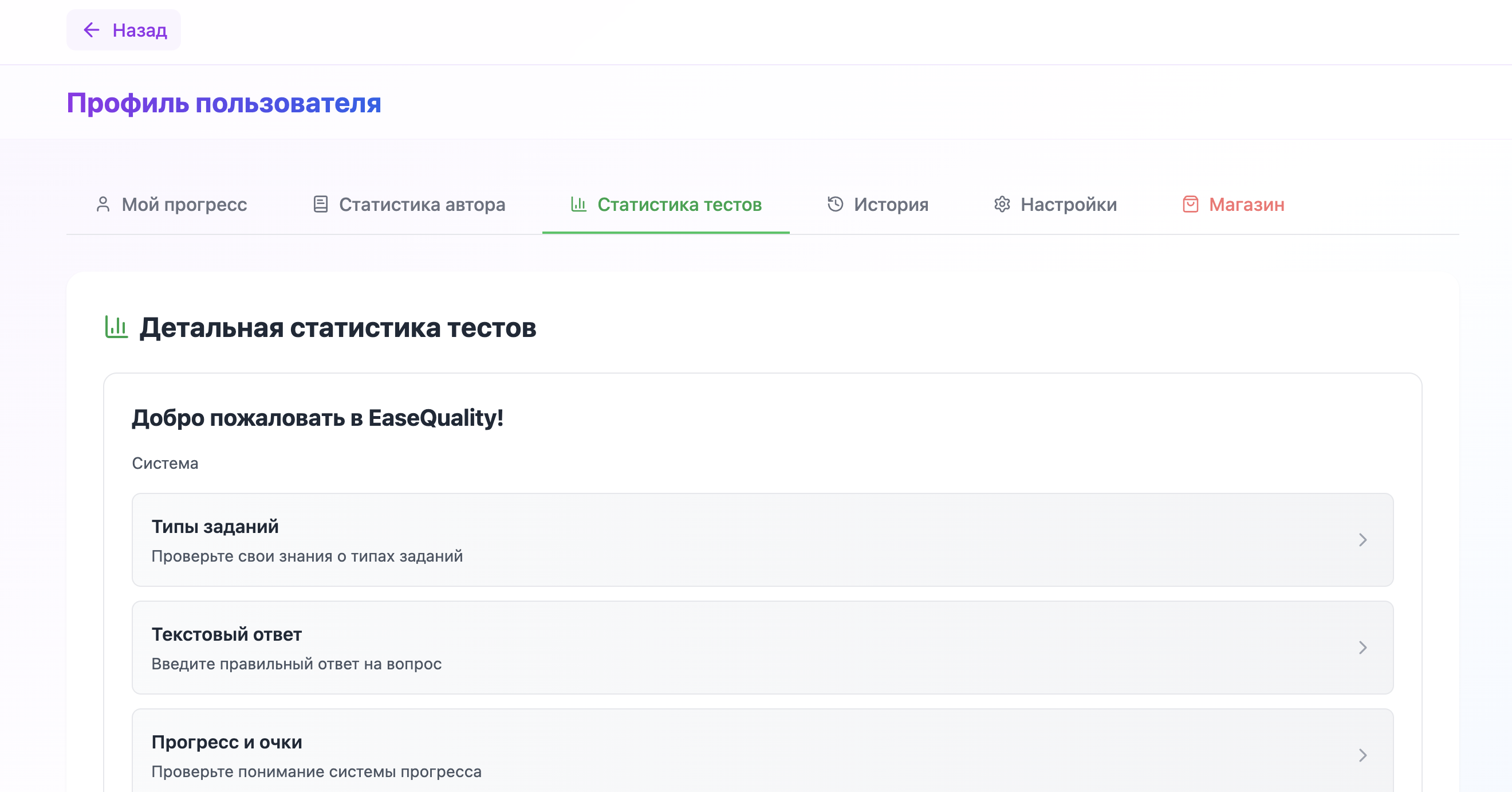1512x792 pixels.
Task: Open the Типы заданий test card
Action: [x=704, y=540]
